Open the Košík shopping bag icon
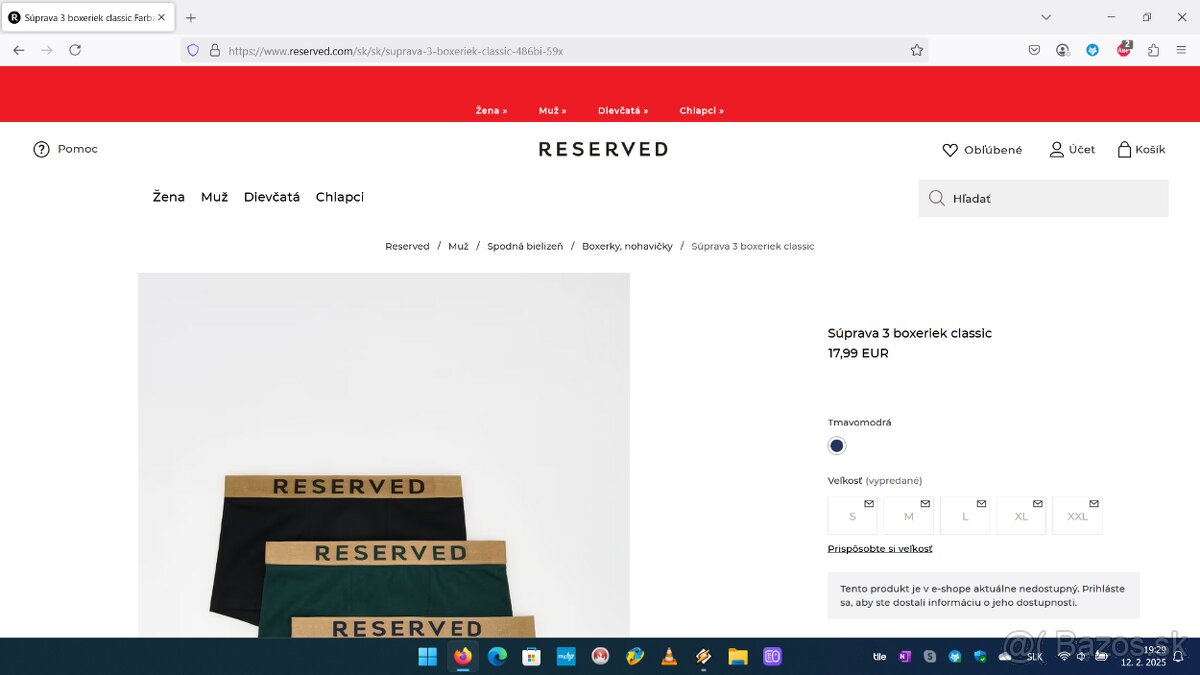This screenshot has height=675, width=1200. [x=1124, y=149]
